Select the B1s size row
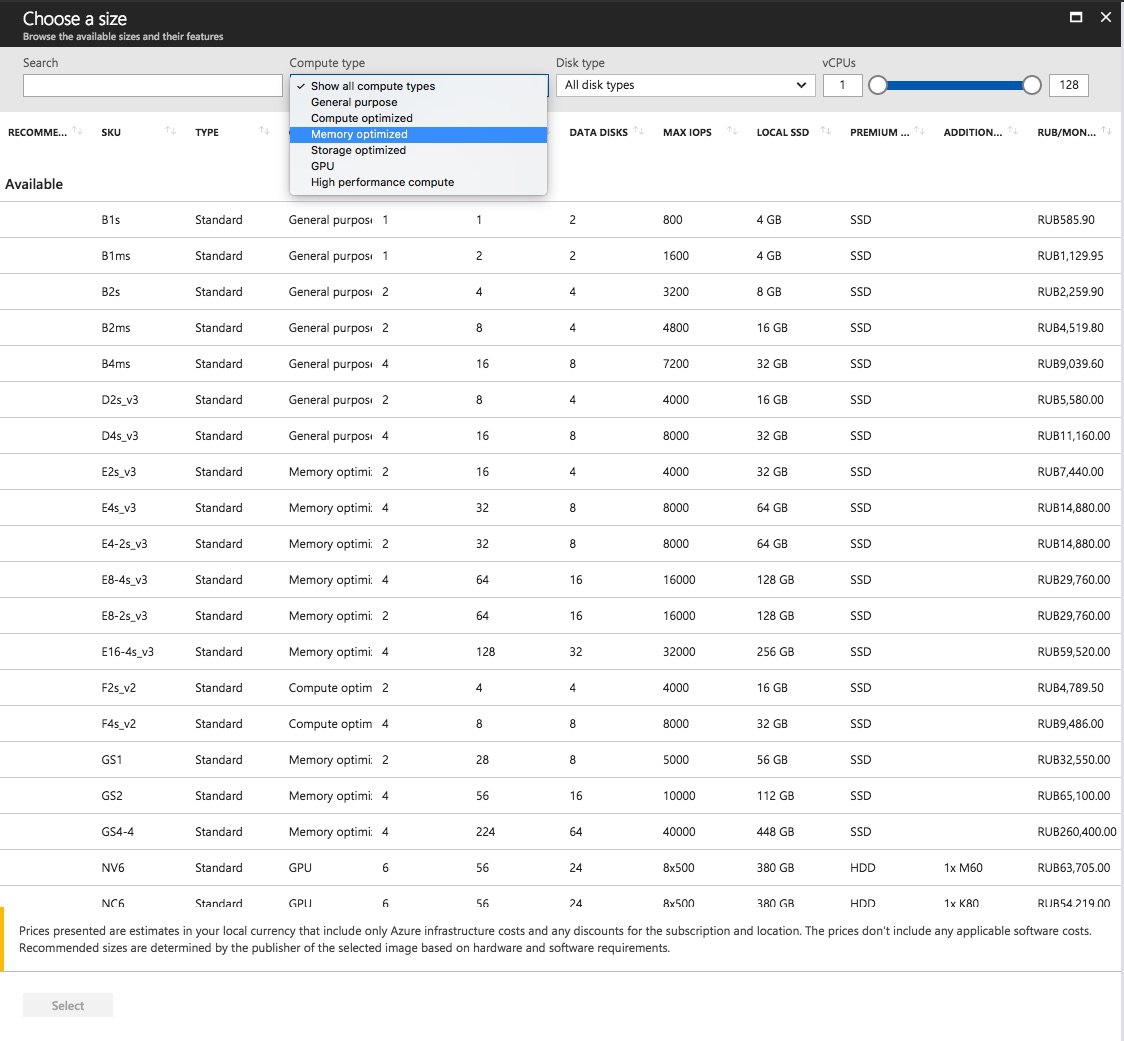Viewport: 1124px width, 1041px height. [562, 219]
